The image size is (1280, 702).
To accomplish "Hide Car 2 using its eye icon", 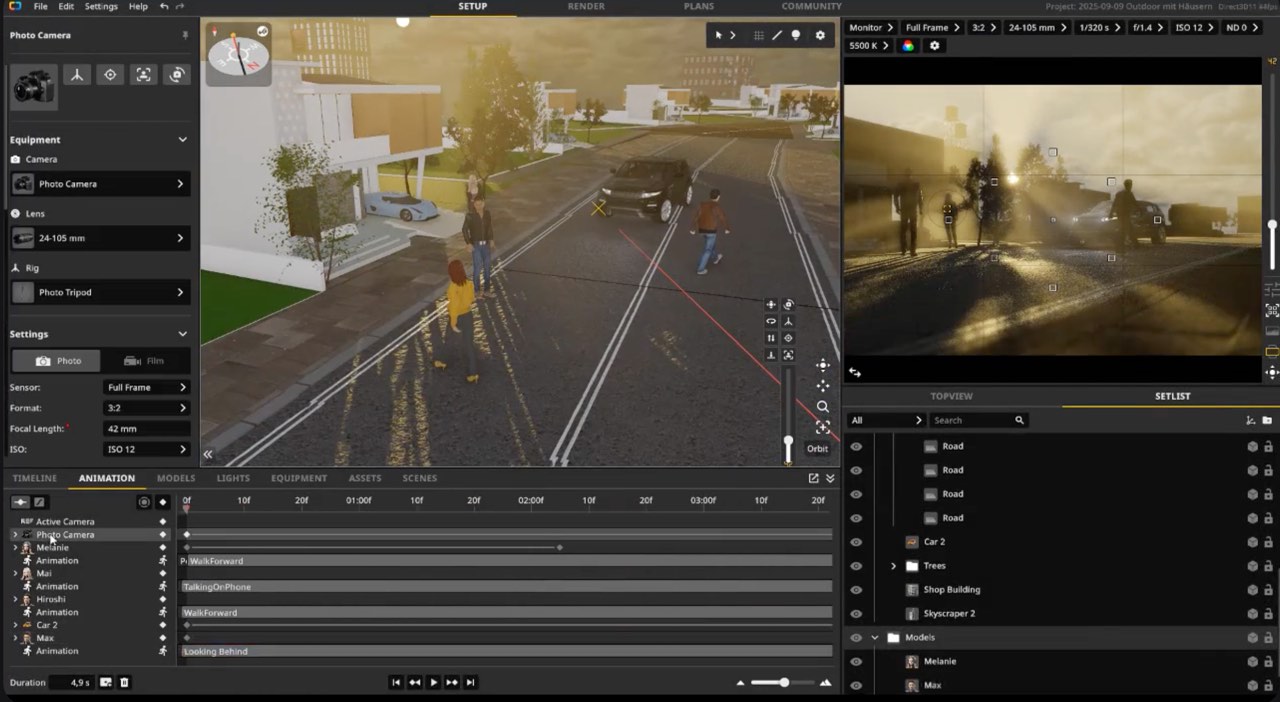I will [856, 542].
